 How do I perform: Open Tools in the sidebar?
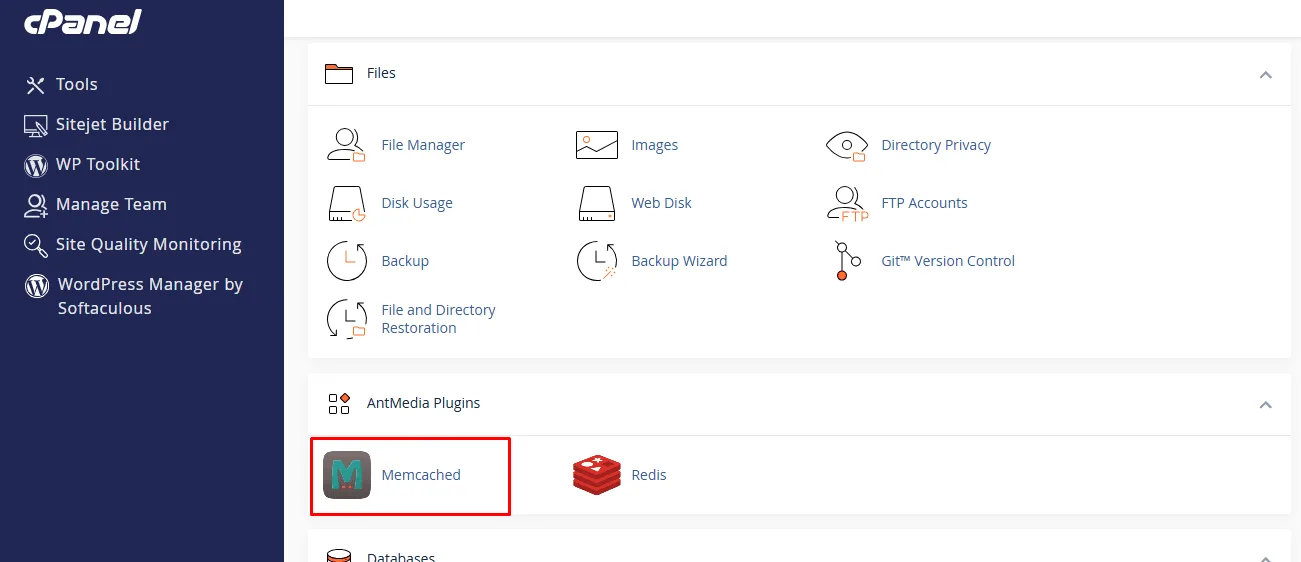coord(76,85)
